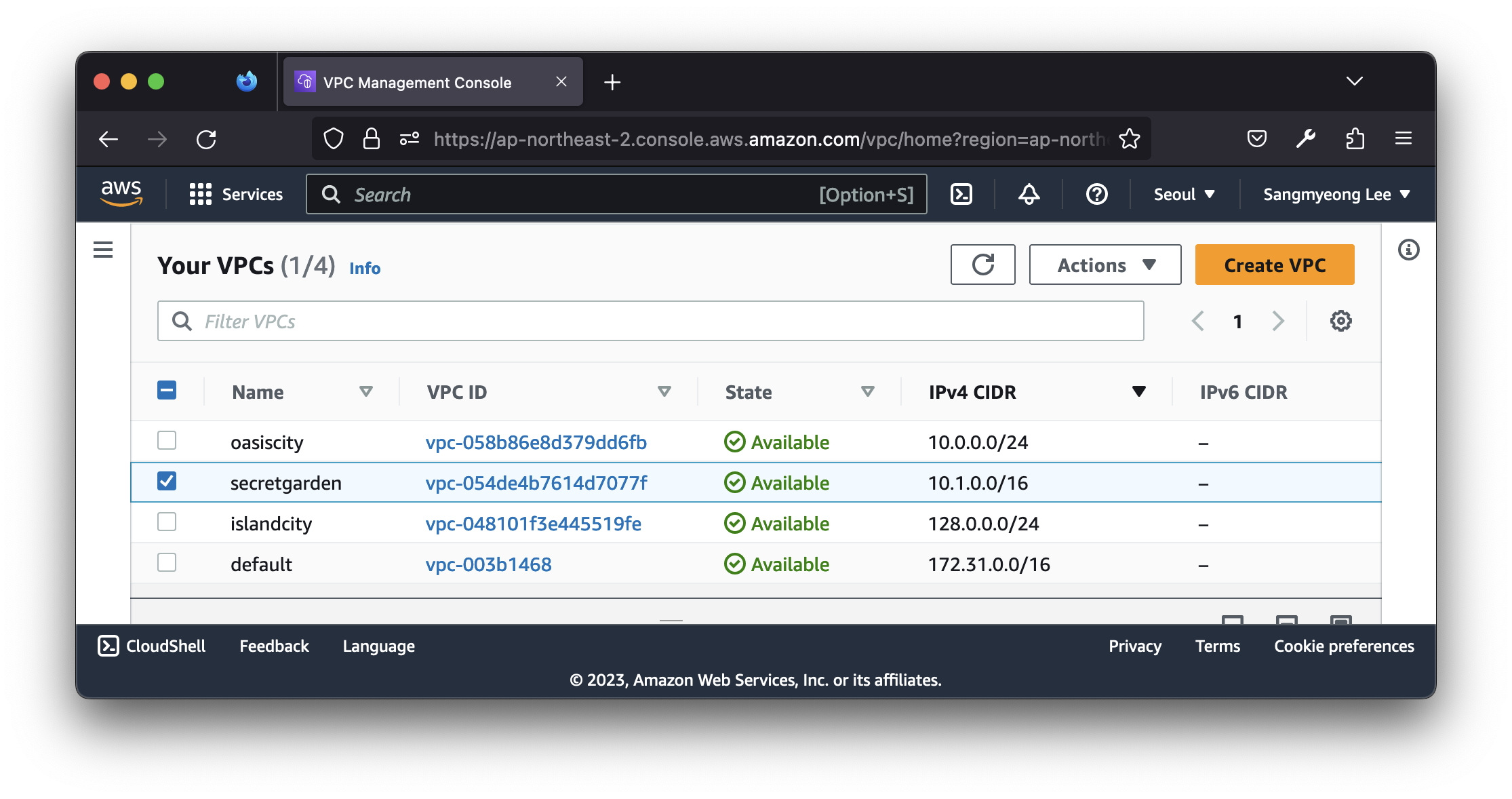
Task: Go to previous page of VPCs
Action: pyautogui.click(x=1198, y=321)
